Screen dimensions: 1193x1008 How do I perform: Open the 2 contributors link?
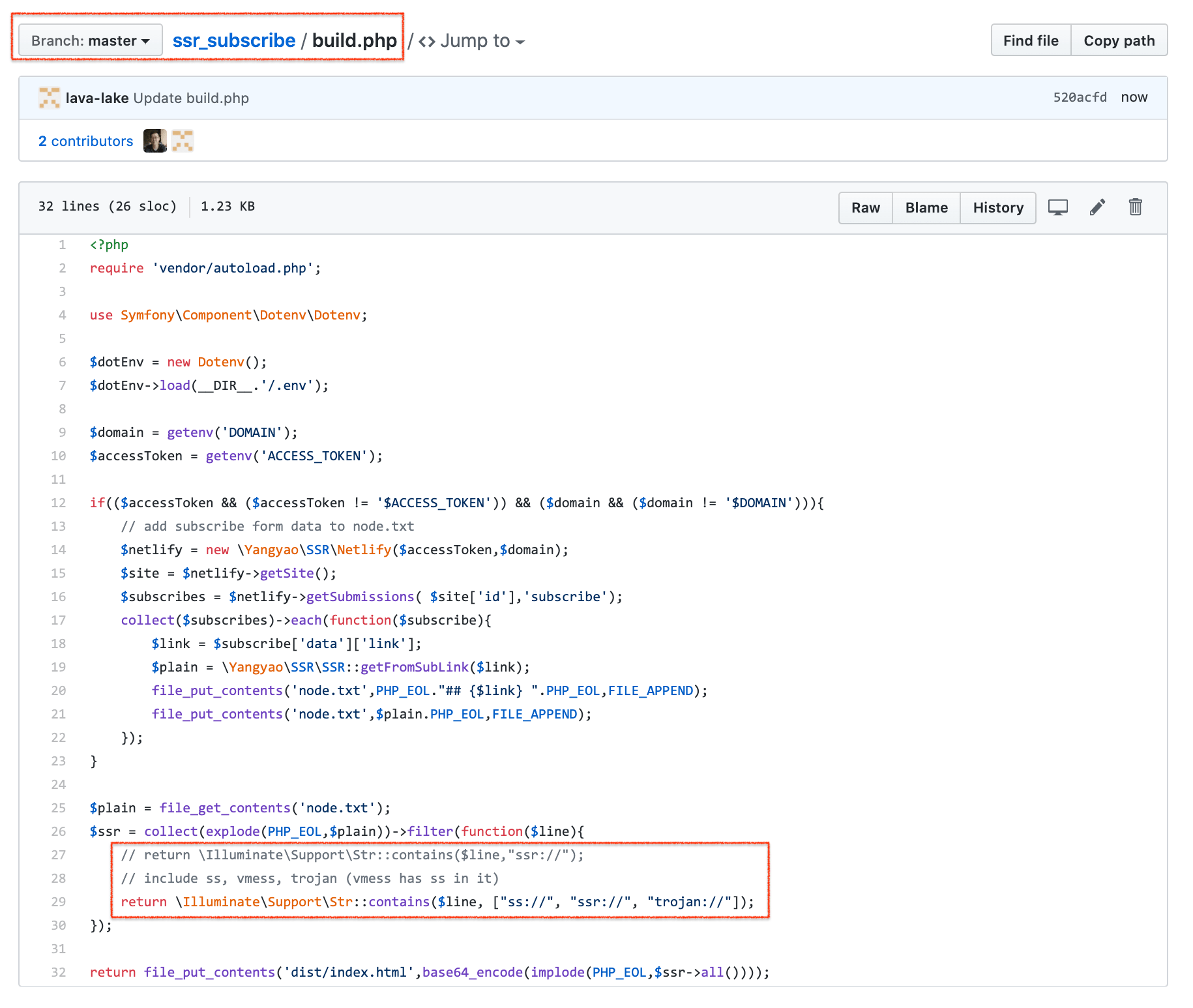point(85,141)
